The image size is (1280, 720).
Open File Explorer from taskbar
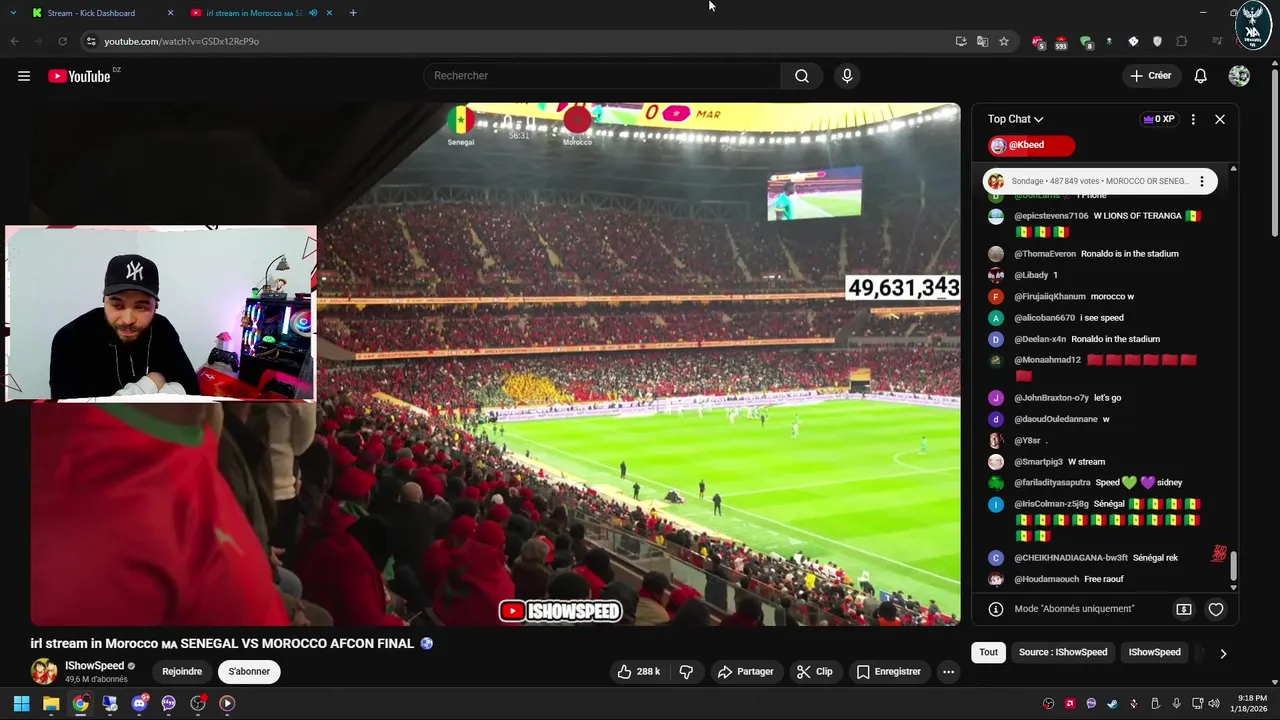click(x=51, y=703)
